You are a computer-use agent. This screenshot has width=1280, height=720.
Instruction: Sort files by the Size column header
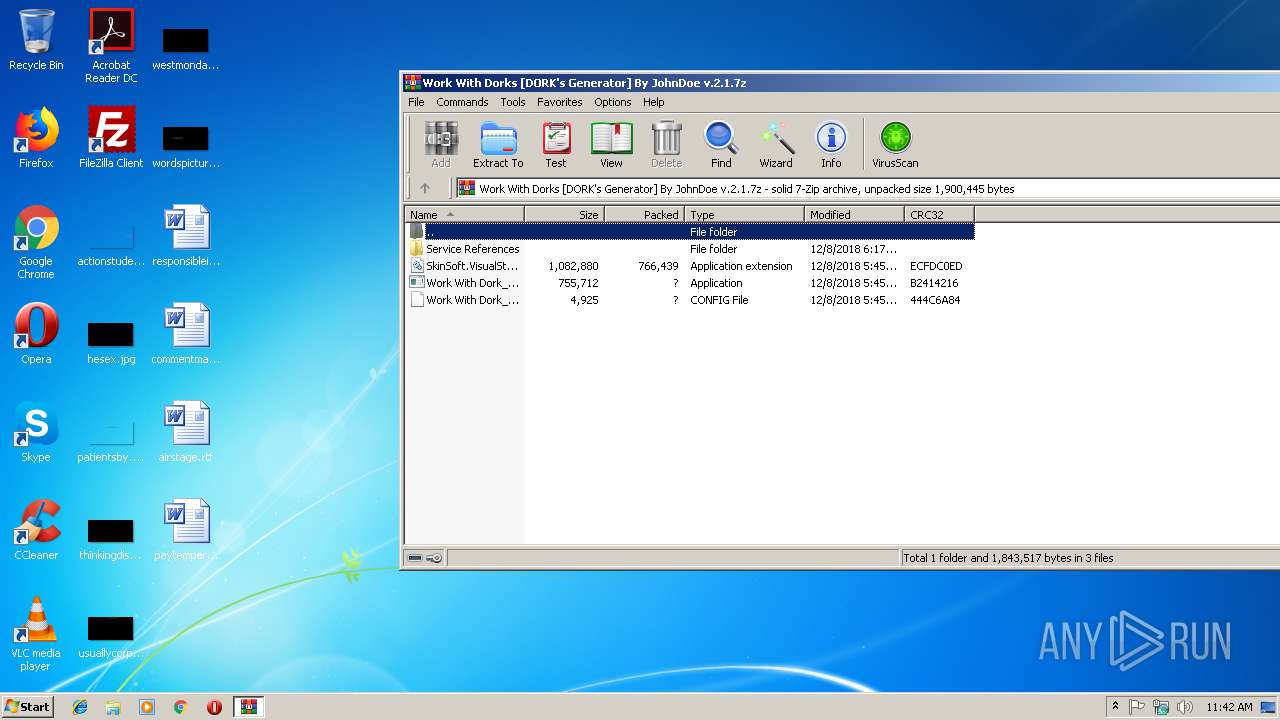click(x=564, y=215)
